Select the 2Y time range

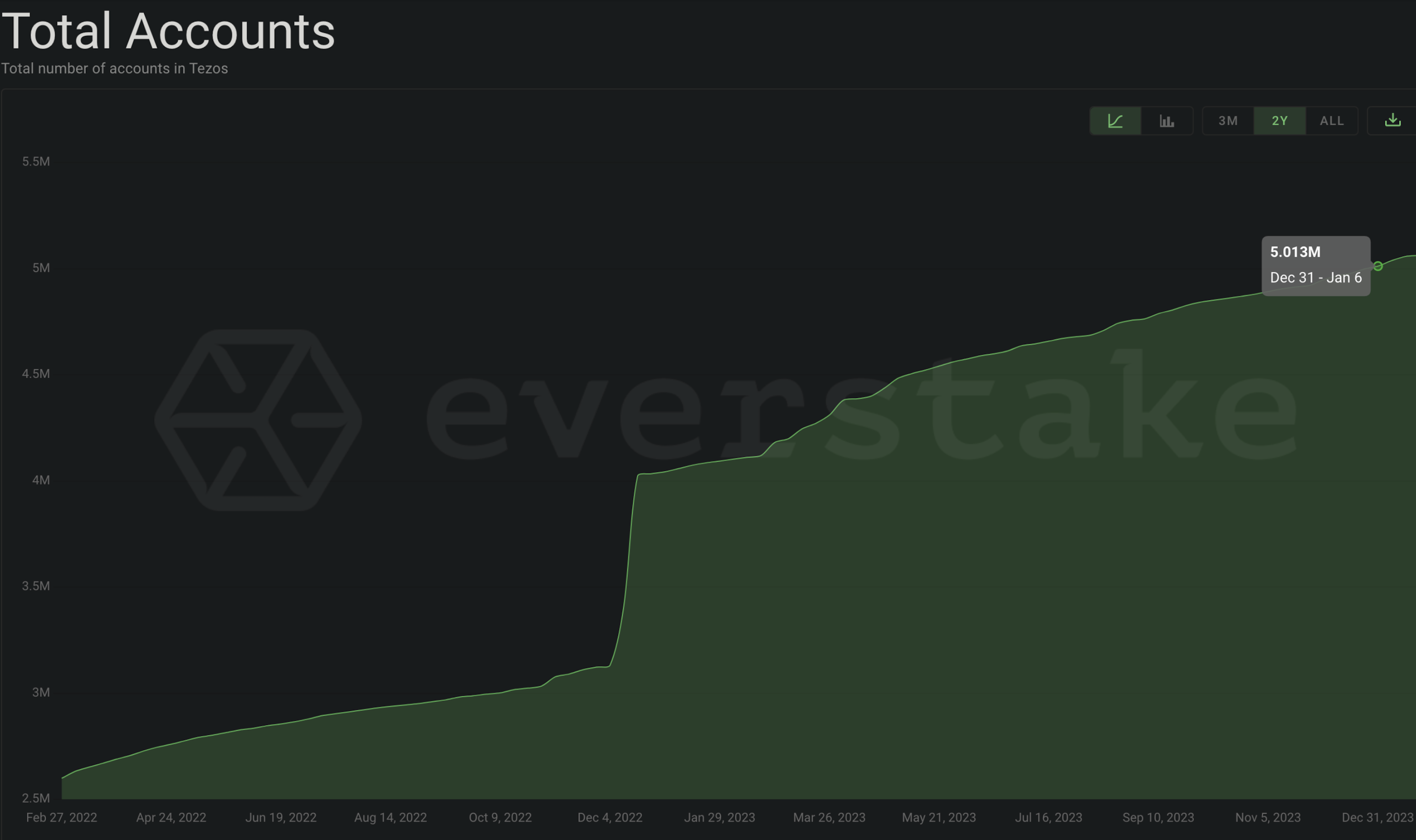pos(1280,120)
